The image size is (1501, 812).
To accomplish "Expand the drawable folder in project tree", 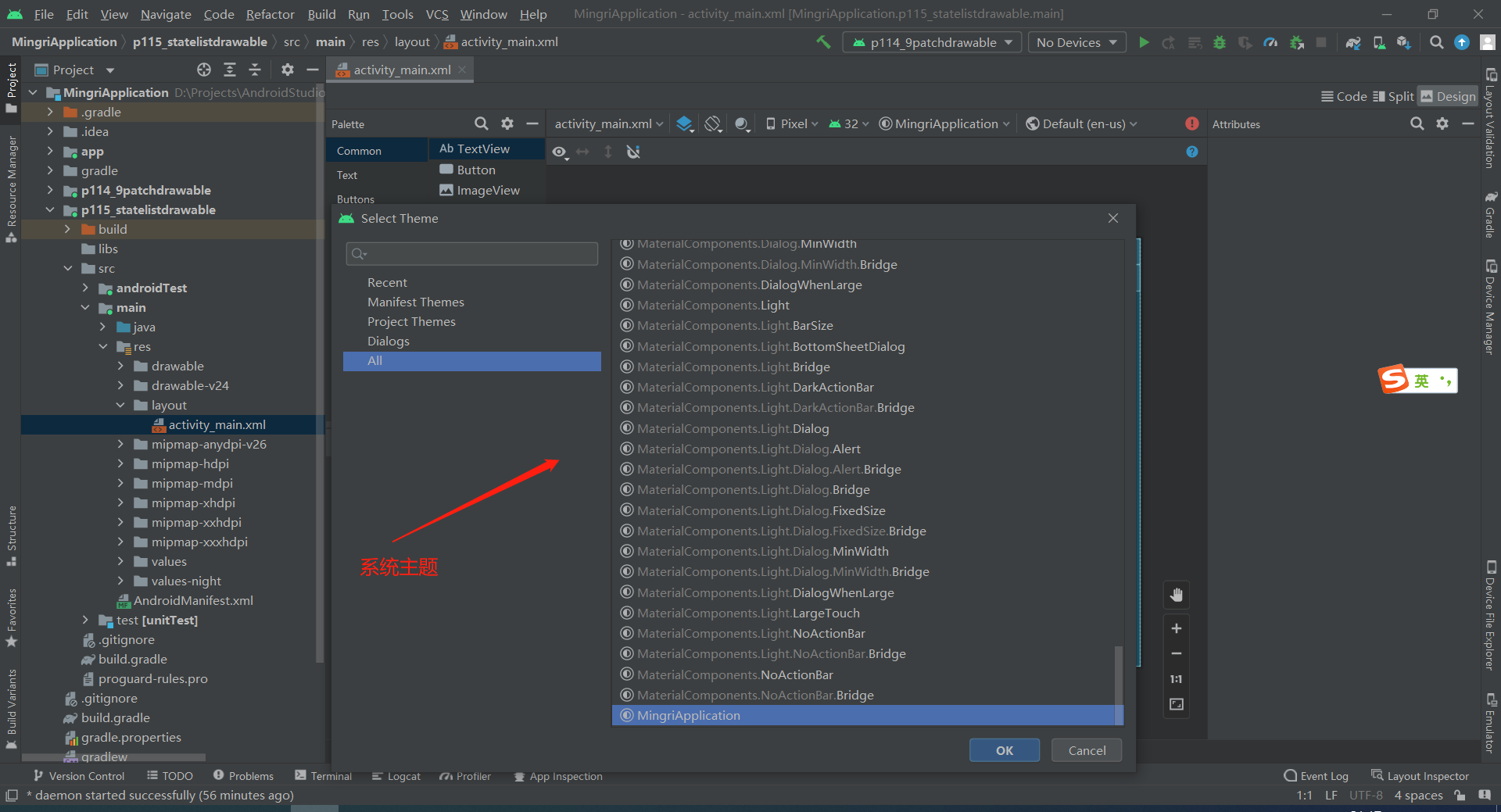I will pos(120,366).
